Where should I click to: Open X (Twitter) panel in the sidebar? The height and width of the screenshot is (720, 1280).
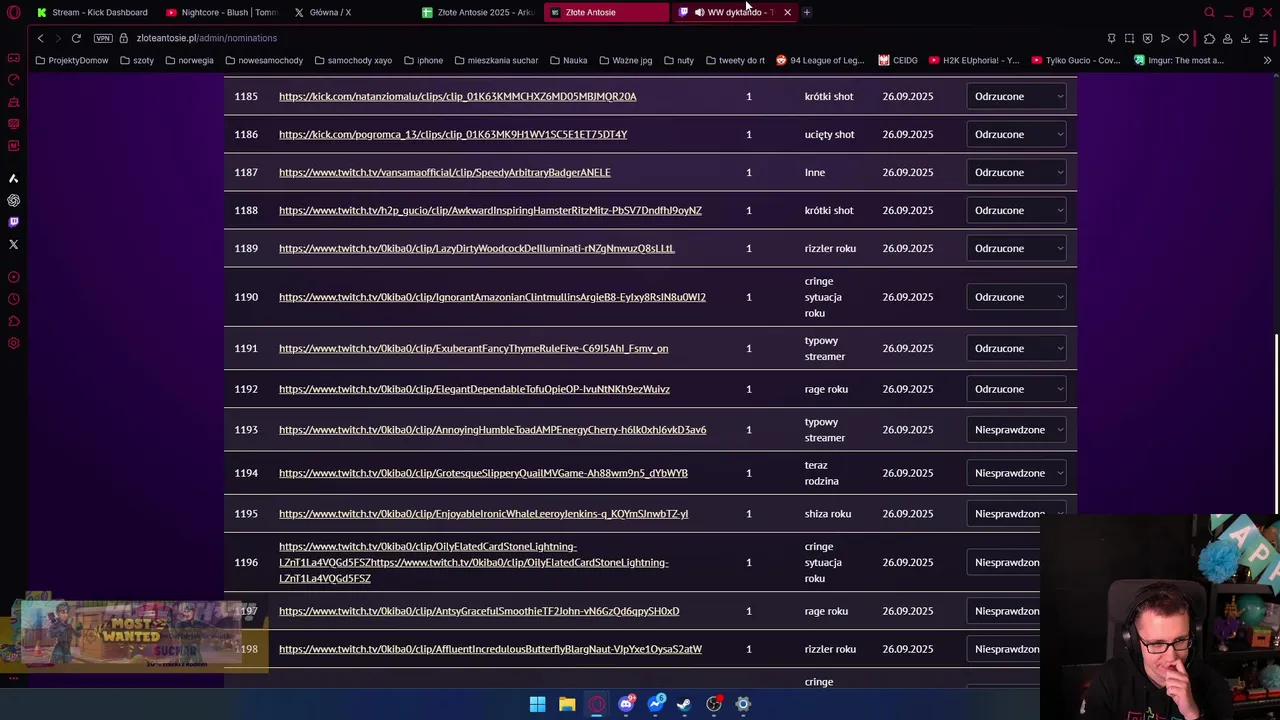point(13,244)
